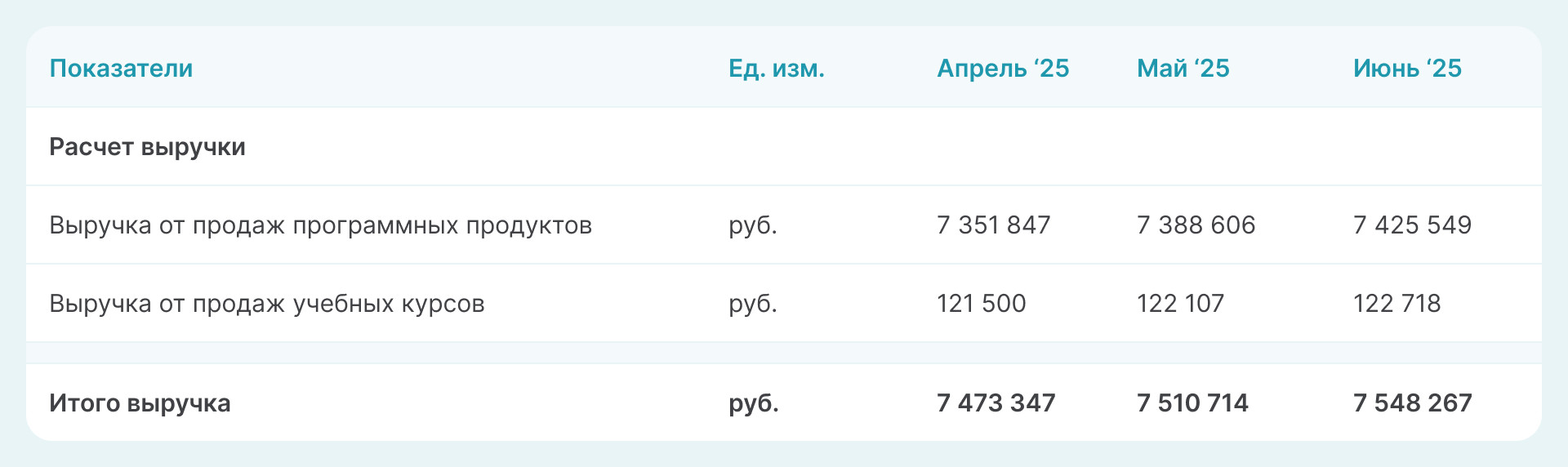
Task: Click the 'Итого выручка' row label
Action: coord(140,403)
